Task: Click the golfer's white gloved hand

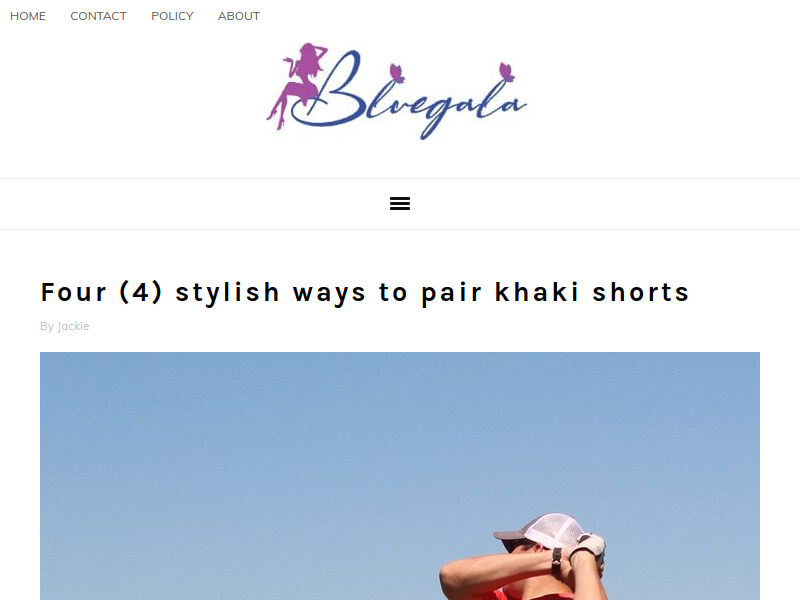Action: tap(588, 548)
